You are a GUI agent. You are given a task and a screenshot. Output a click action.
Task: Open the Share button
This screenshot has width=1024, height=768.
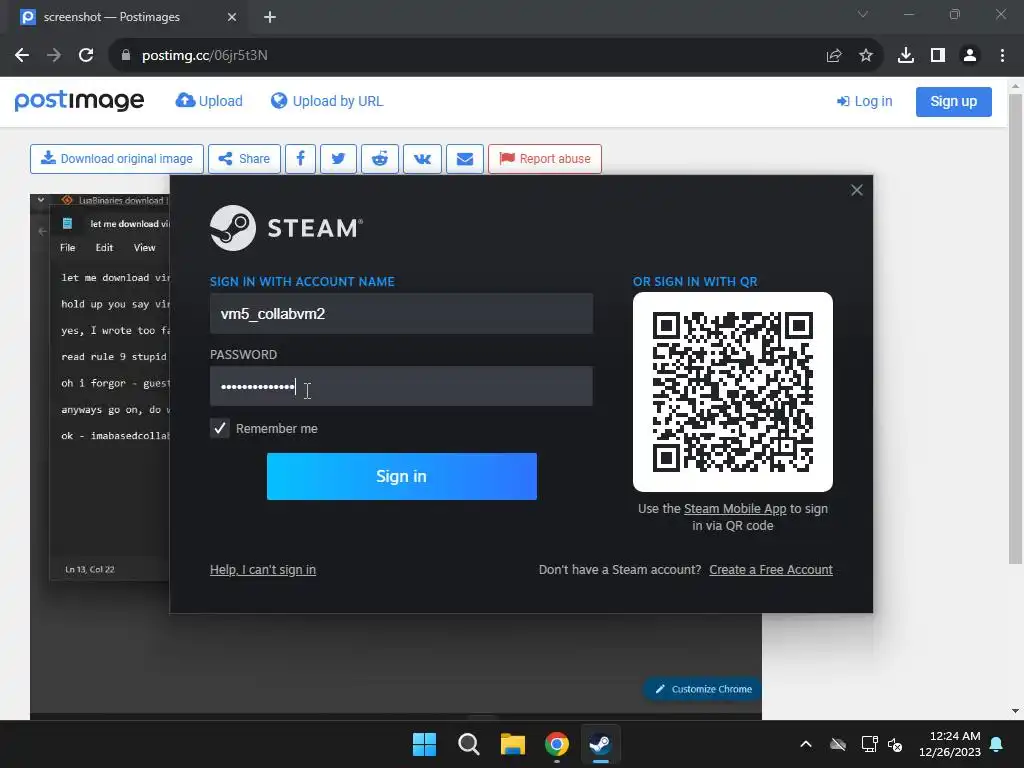[x=244, y=159]
